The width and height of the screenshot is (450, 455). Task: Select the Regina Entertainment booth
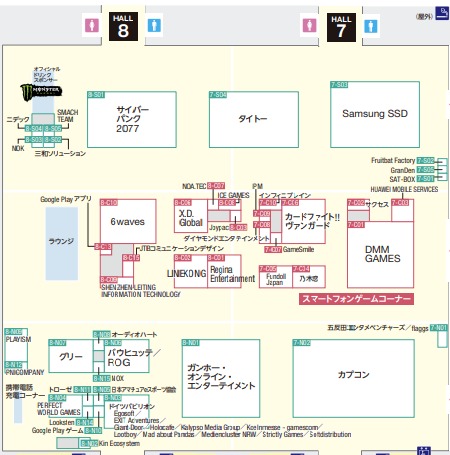point(224,271)
